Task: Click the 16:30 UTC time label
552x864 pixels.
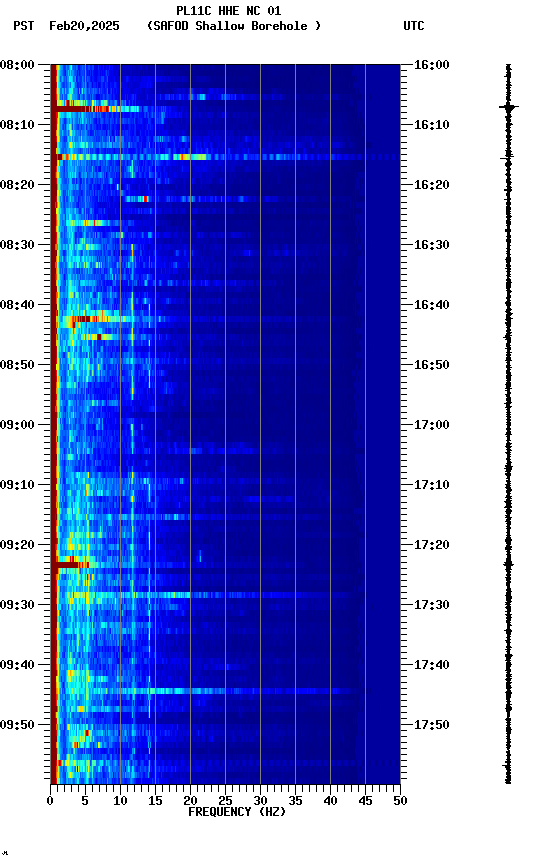Action: point(432,245)
